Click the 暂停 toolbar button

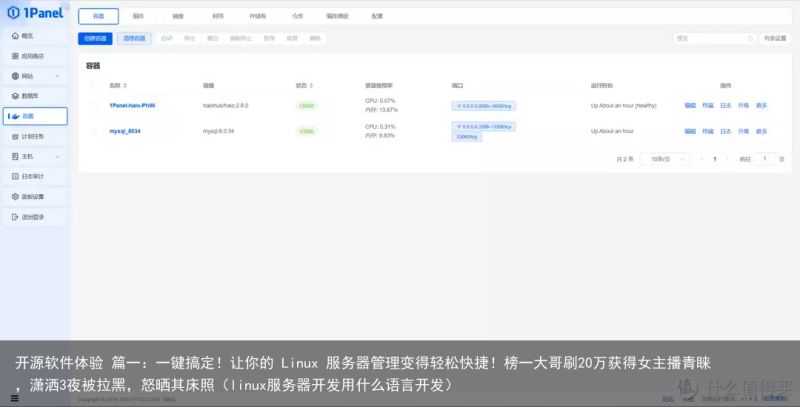tap(269, 38)
